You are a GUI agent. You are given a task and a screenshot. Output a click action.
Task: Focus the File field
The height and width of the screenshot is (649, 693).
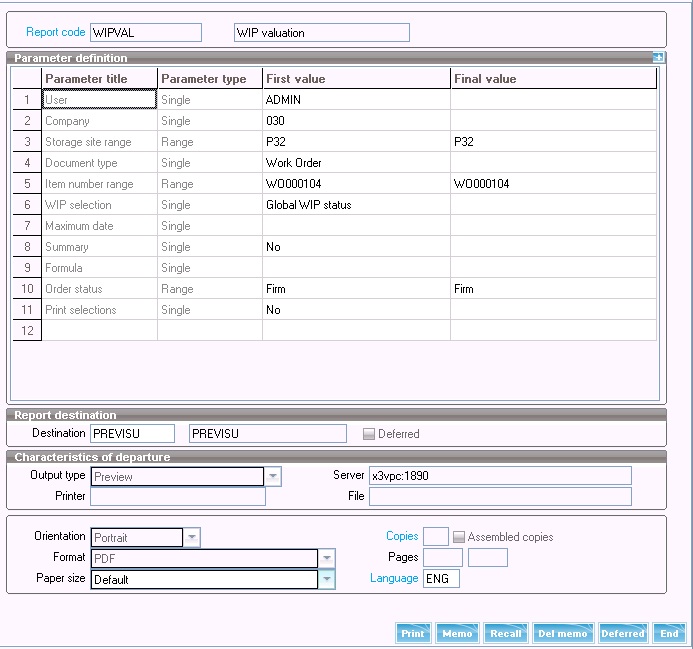[x=500, y=496]
